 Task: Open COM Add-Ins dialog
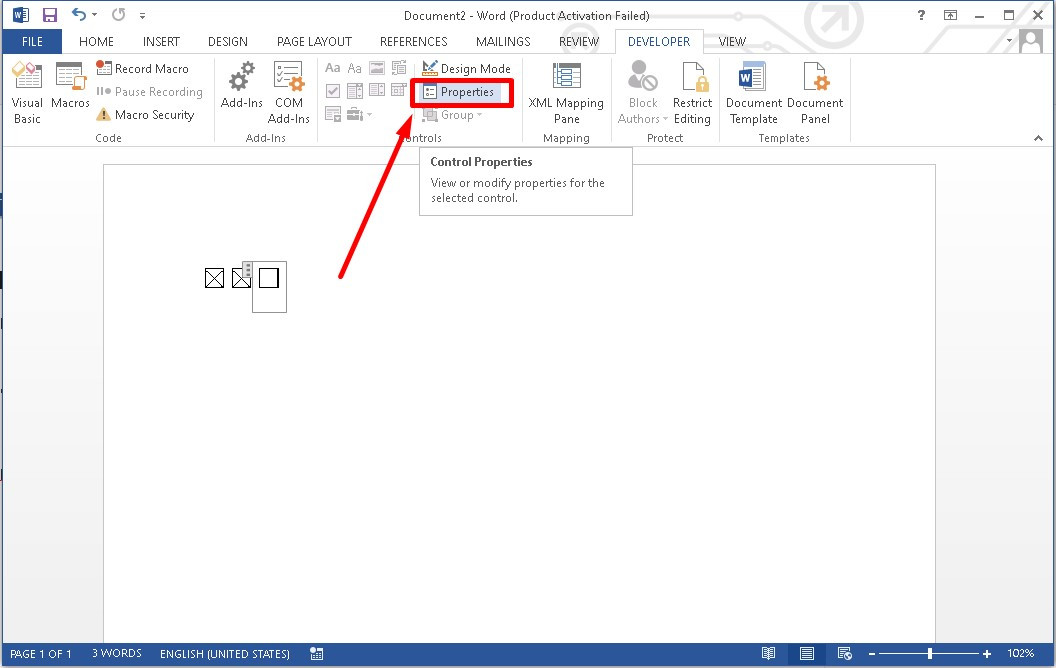tap(288, 92)
